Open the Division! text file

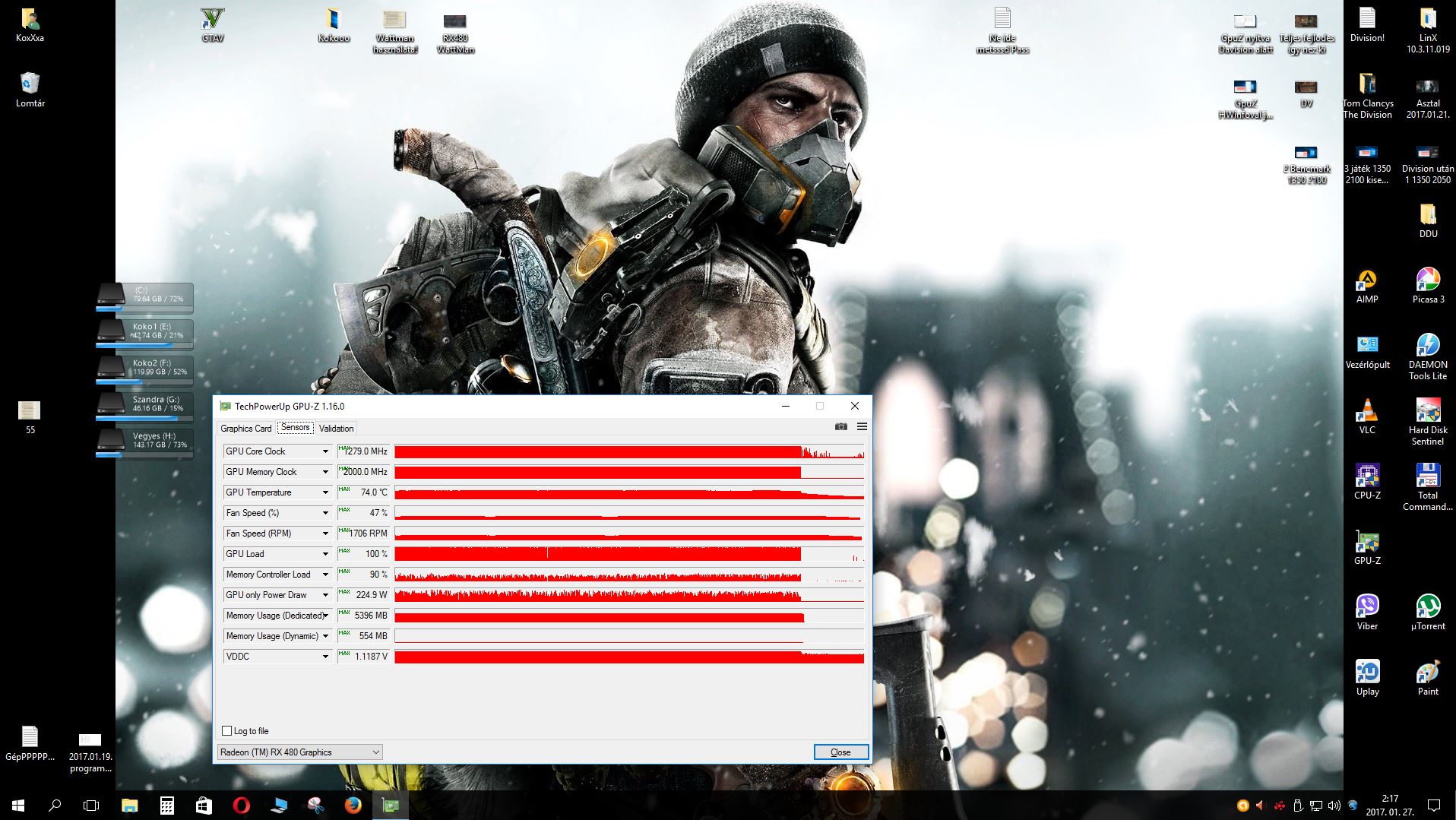(1367, 24)
